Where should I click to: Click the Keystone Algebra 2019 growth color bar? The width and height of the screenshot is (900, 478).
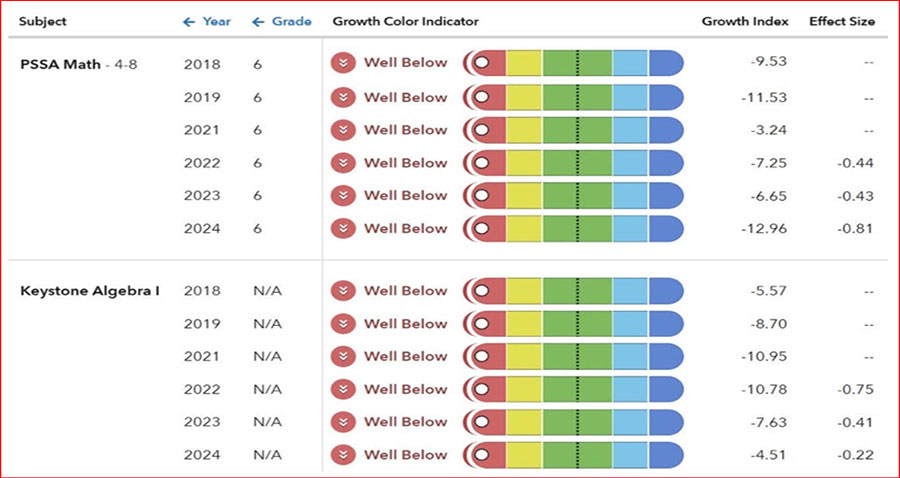tap(574, 324)
